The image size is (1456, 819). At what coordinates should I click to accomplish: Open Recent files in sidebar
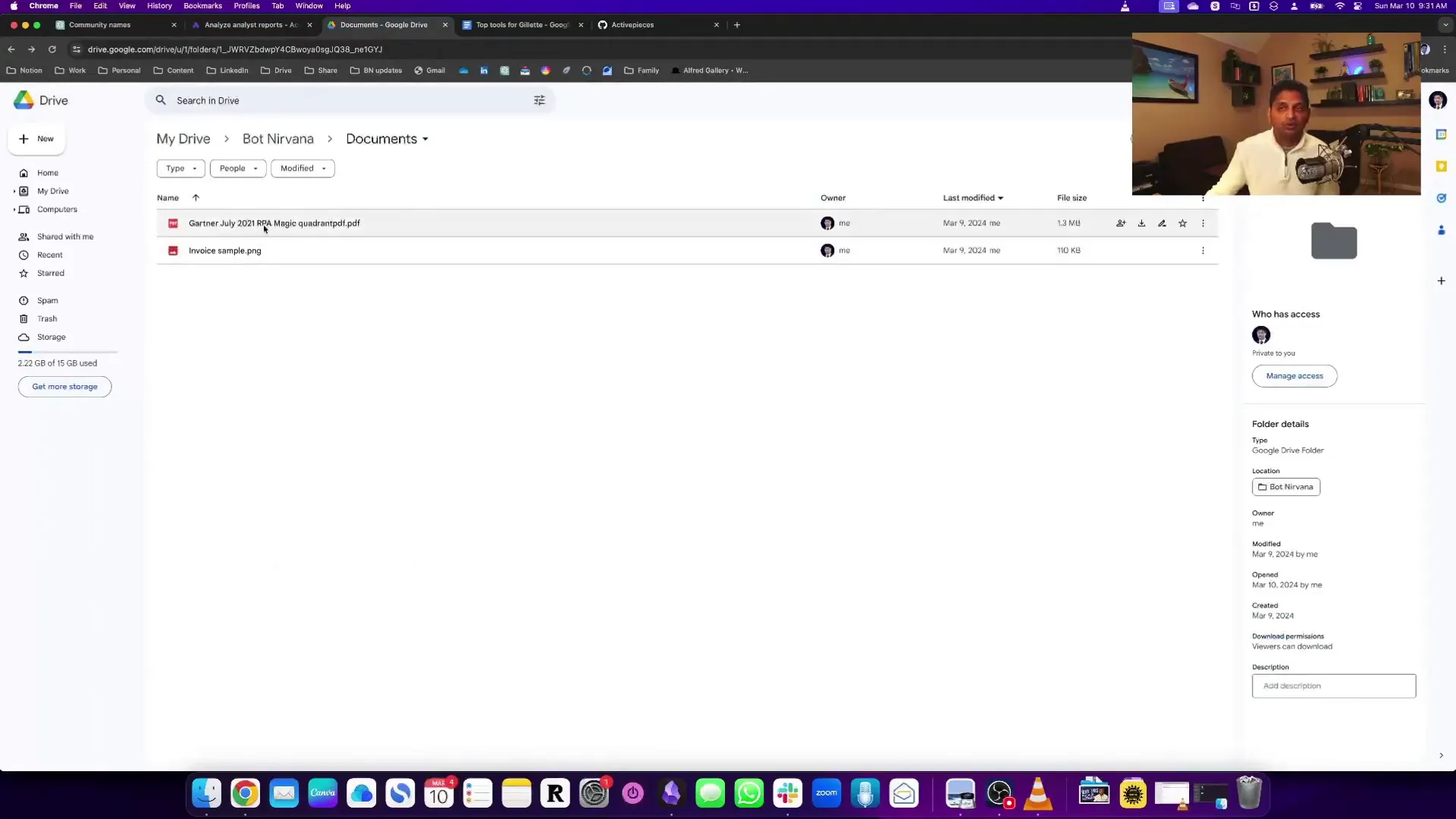[x=50, y=255]
